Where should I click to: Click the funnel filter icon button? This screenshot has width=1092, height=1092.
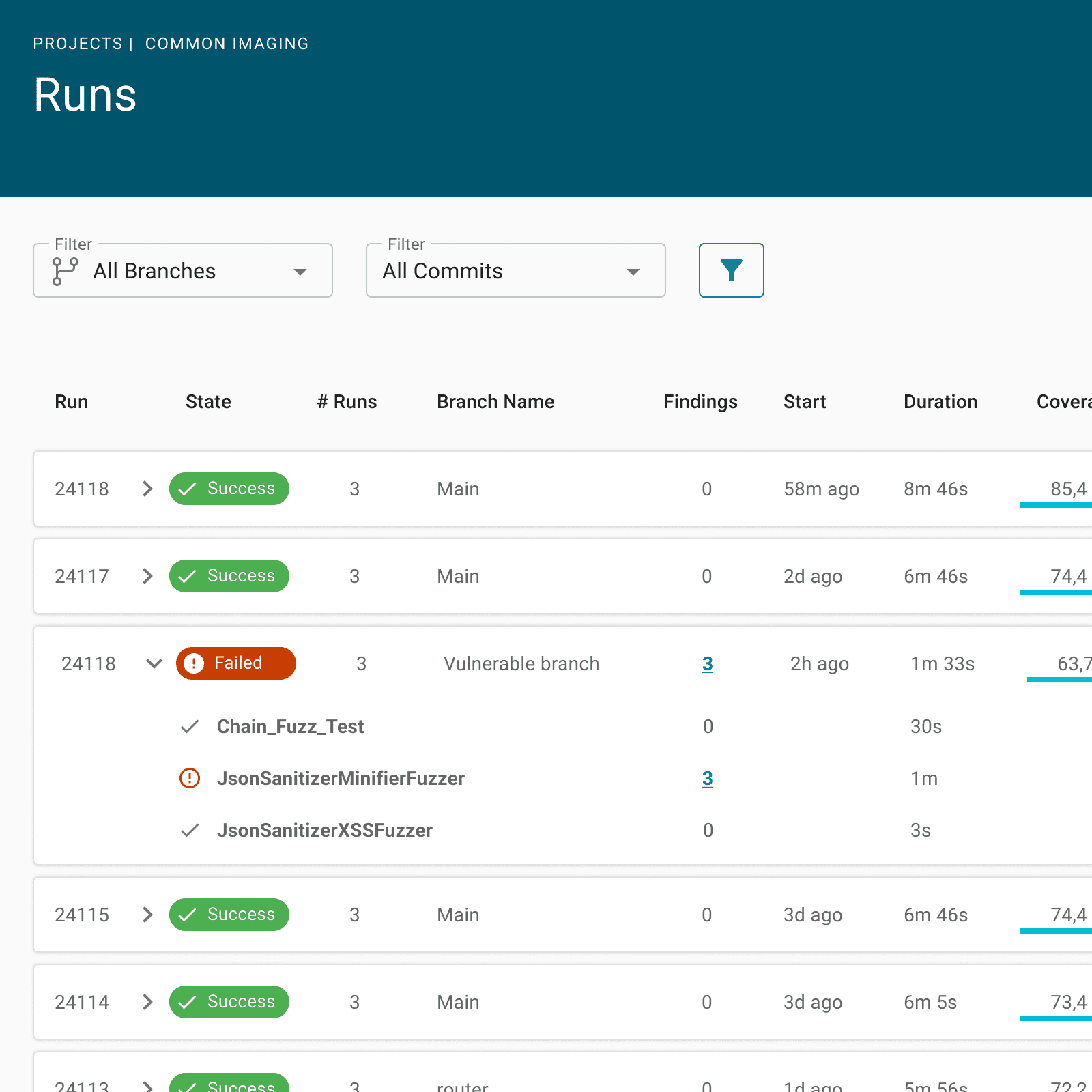[731, 270]
